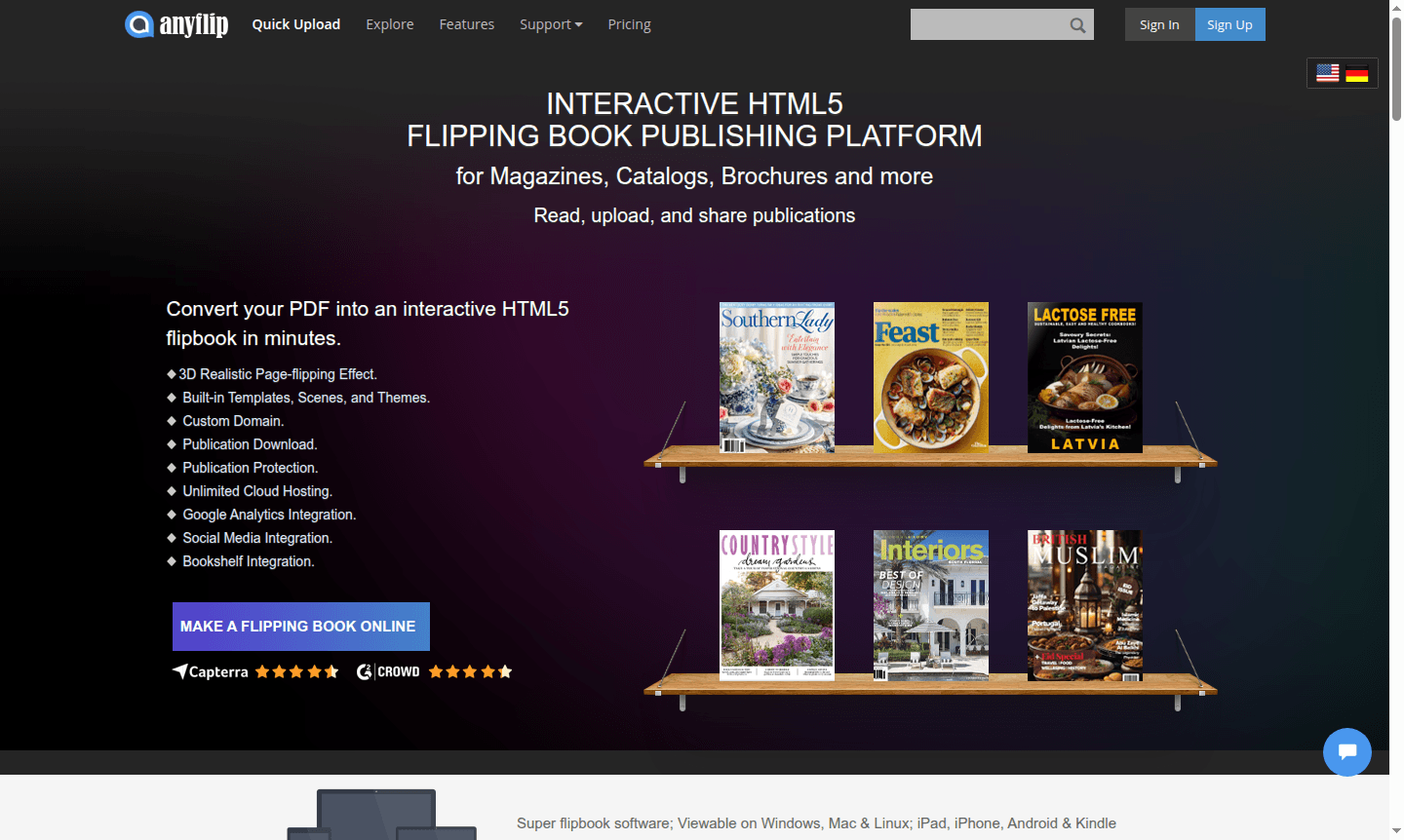The width and height of the screenshot is (1404, 840).
Task: Open the Feast magazine cover
Action: [930, 377]
